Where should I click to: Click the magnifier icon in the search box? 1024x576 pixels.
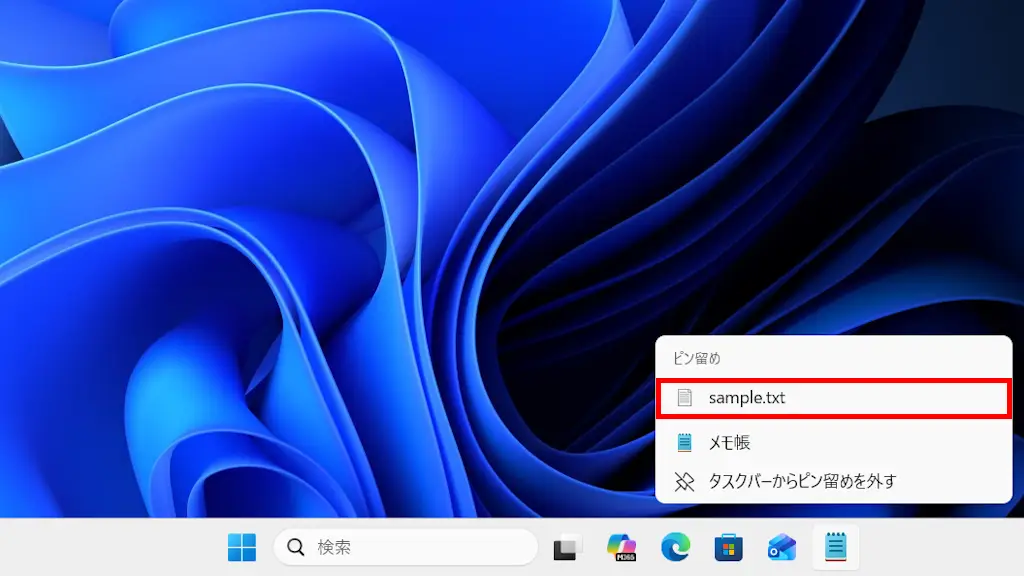point(296,547)
